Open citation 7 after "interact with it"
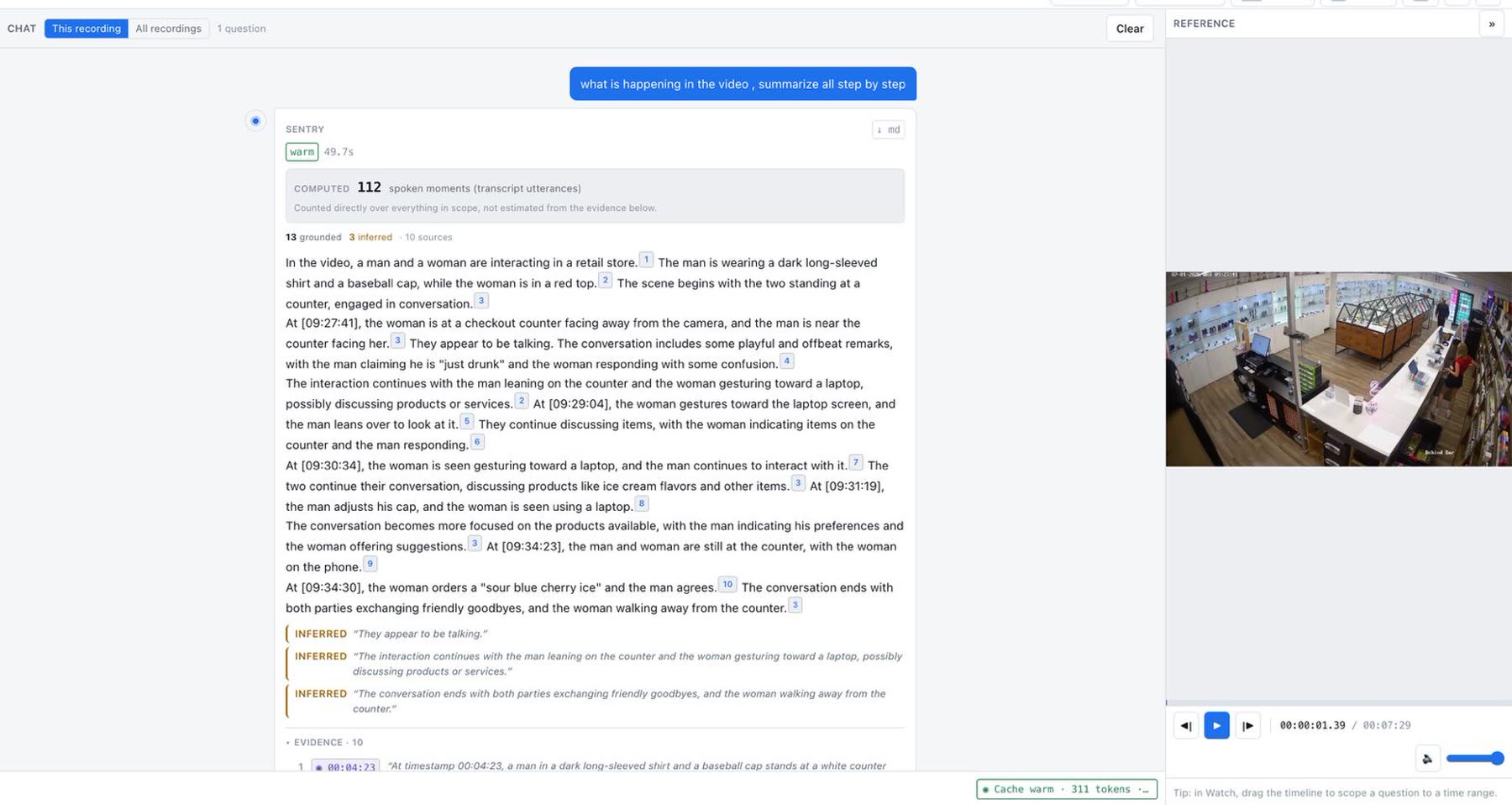This screenshot has width=1512, height=805. [856, 461]
